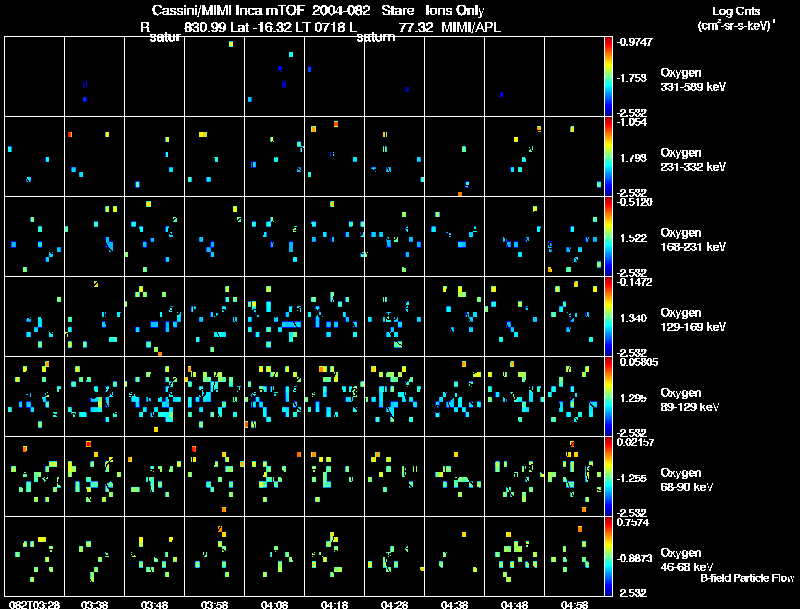Screen dimensions: 800x609
Task: Click the '04:48' time axis label
Action: click(x=514, y=604)
